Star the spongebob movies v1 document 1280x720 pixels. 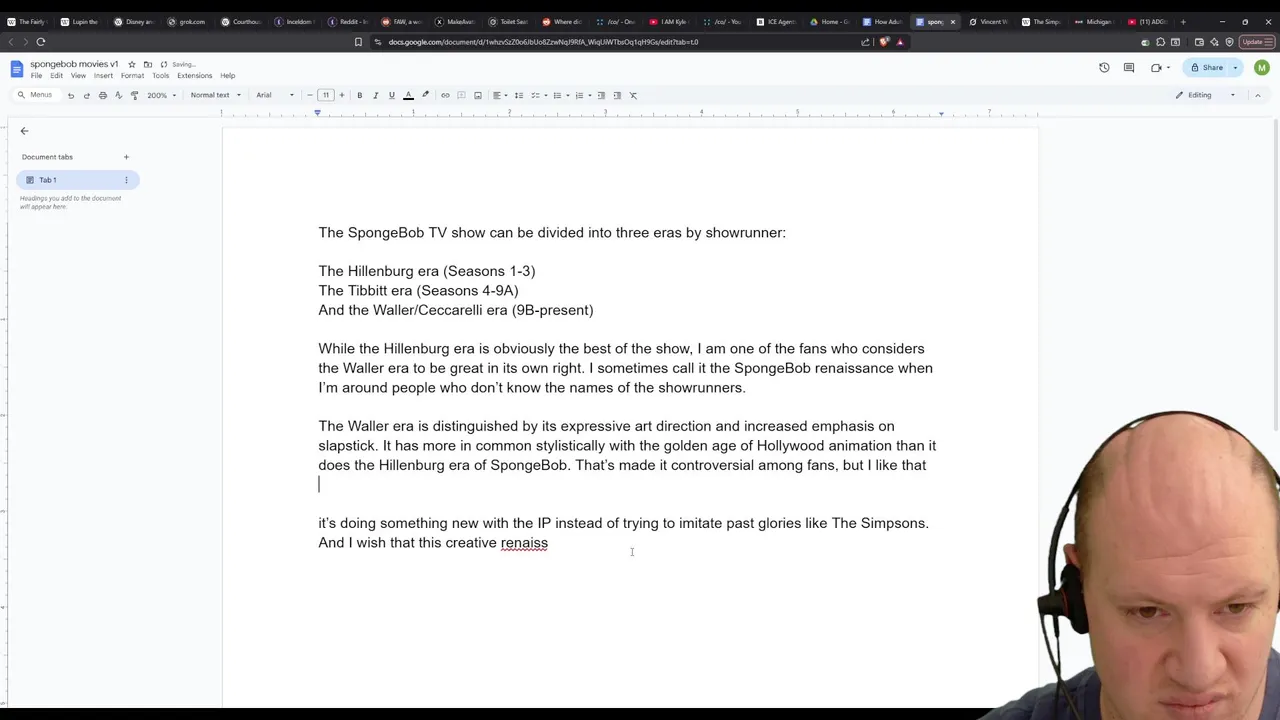[131, 64]
